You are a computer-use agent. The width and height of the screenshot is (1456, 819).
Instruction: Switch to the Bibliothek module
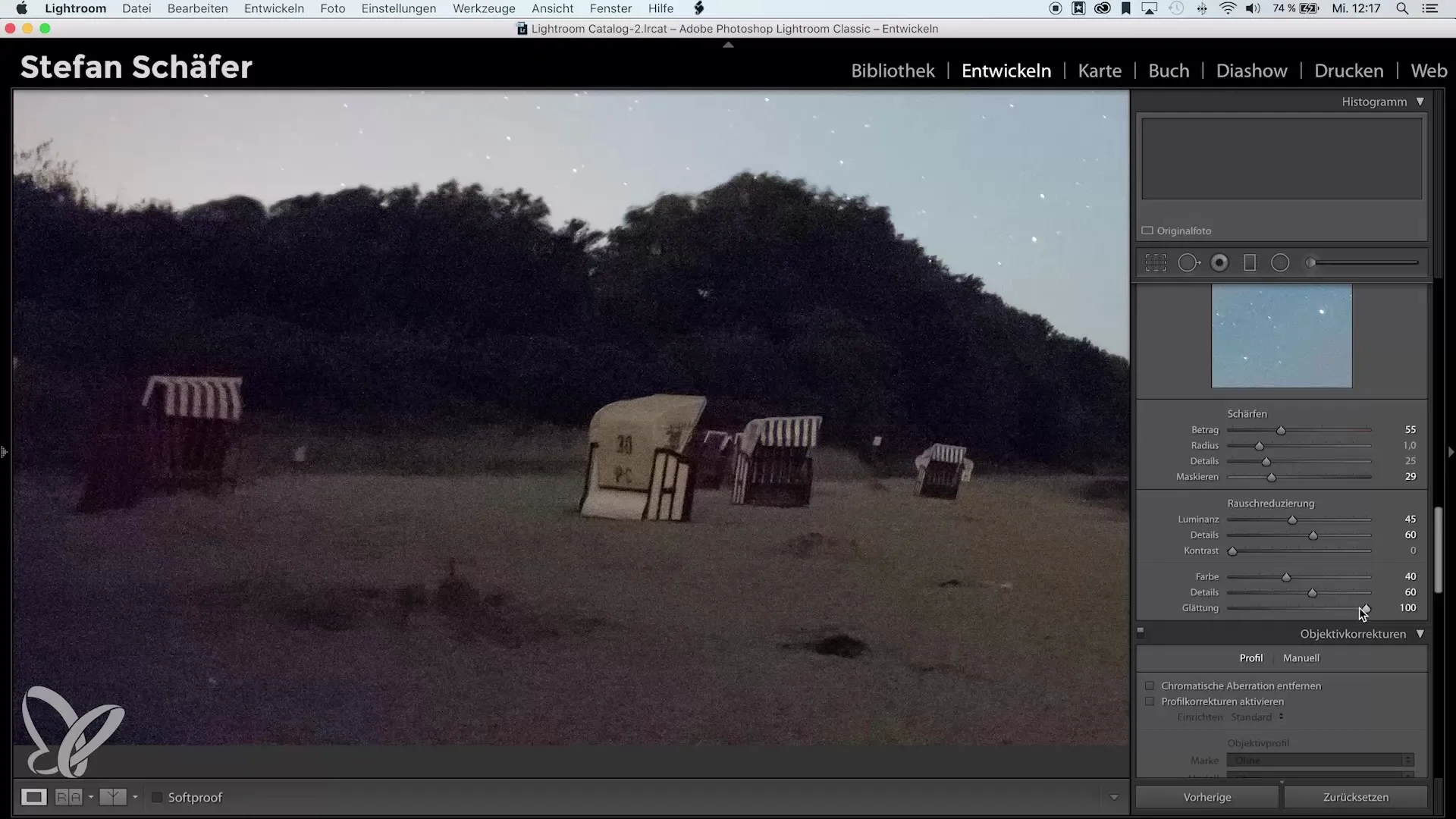click(x=893, y=71)
